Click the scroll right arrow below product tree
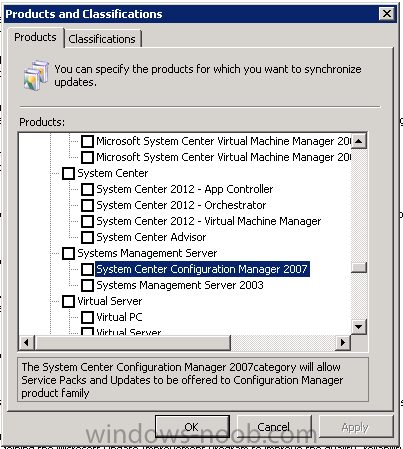The height and width of the screenshot is (449, 403). pos(342,342)
